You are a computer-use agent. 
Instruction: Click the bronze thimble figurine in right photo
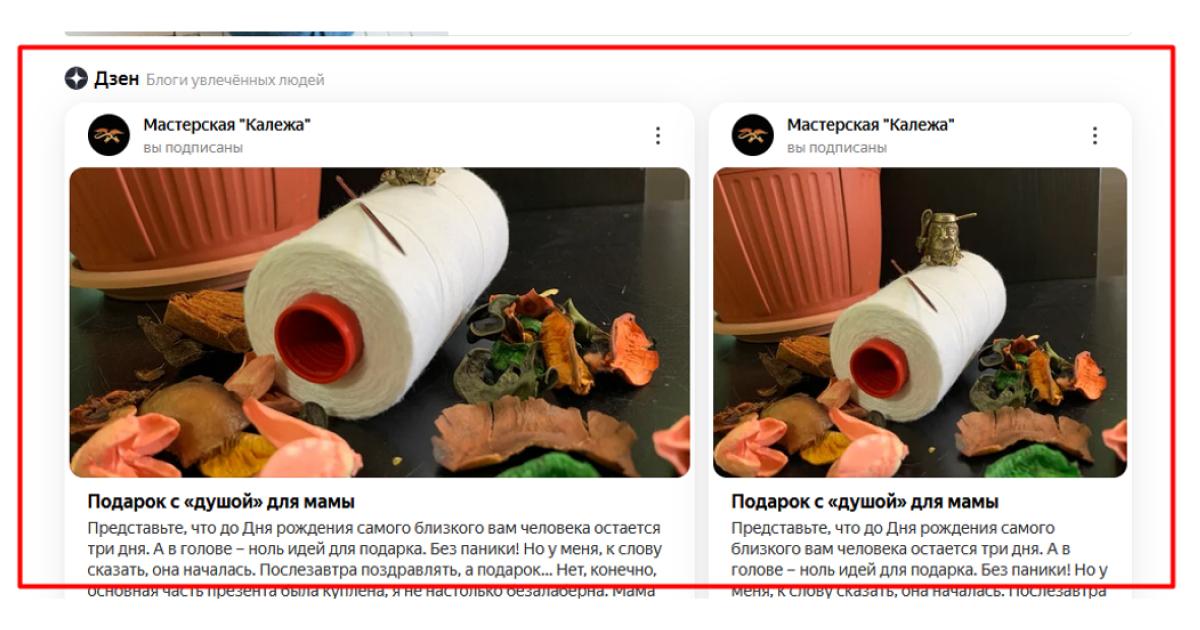[x=940, y=238]
